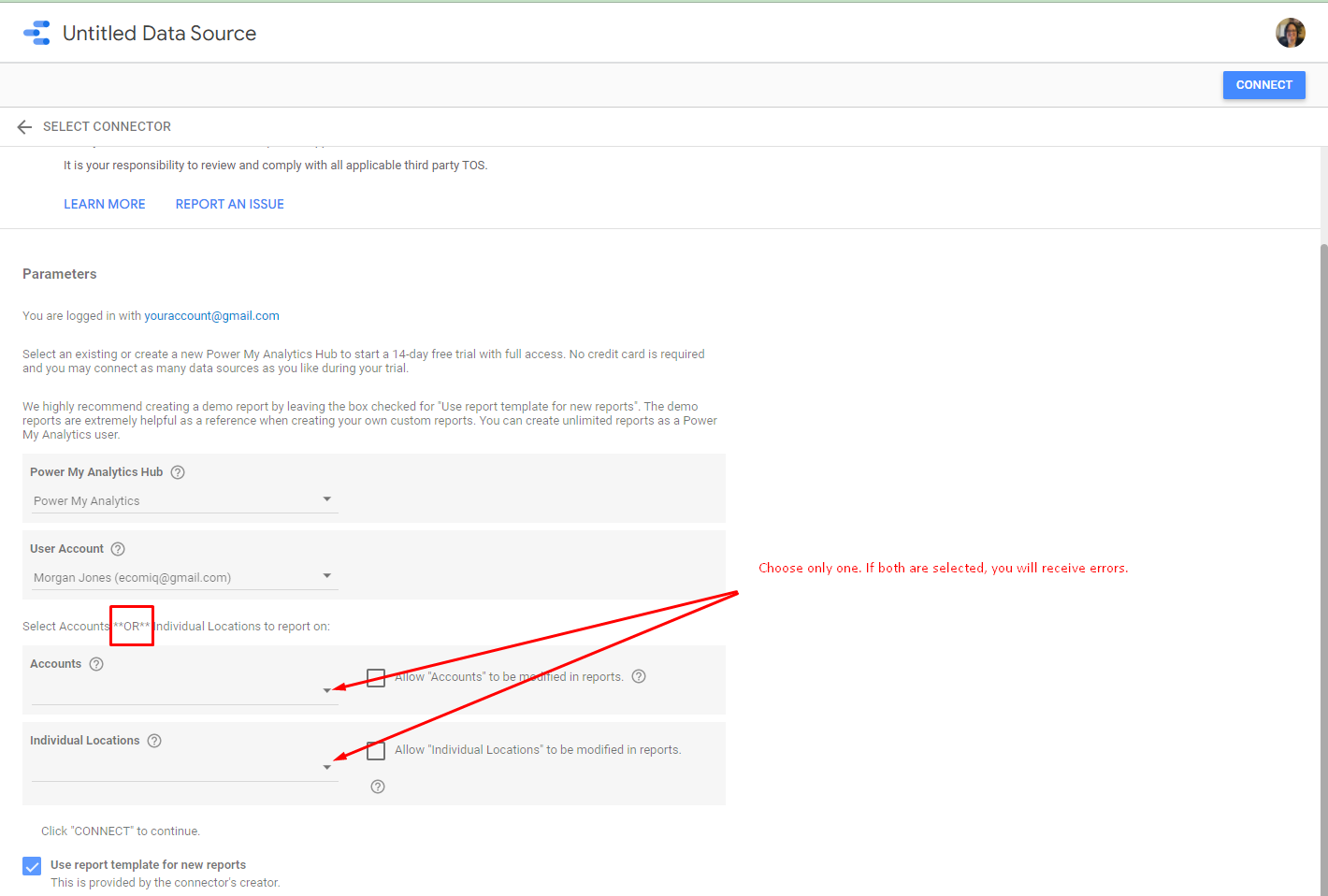Screen dimensions: 1328x896
Task: Open the LEARN MORE link
Action: pos(105,204)
